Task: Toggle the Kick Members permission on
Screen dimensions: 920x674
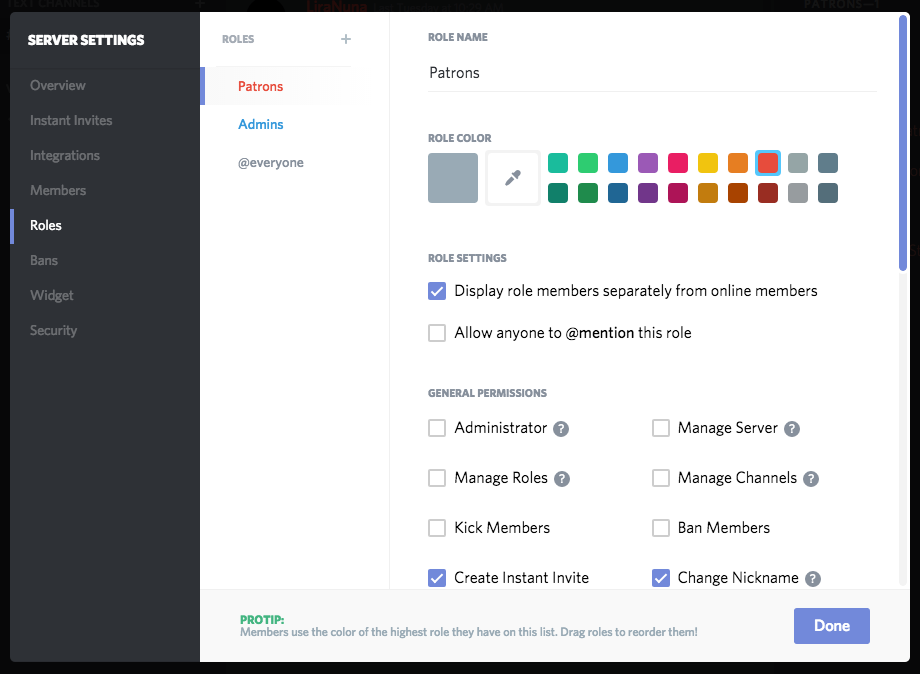Action: pyautogui.click(x=437, y=528)
